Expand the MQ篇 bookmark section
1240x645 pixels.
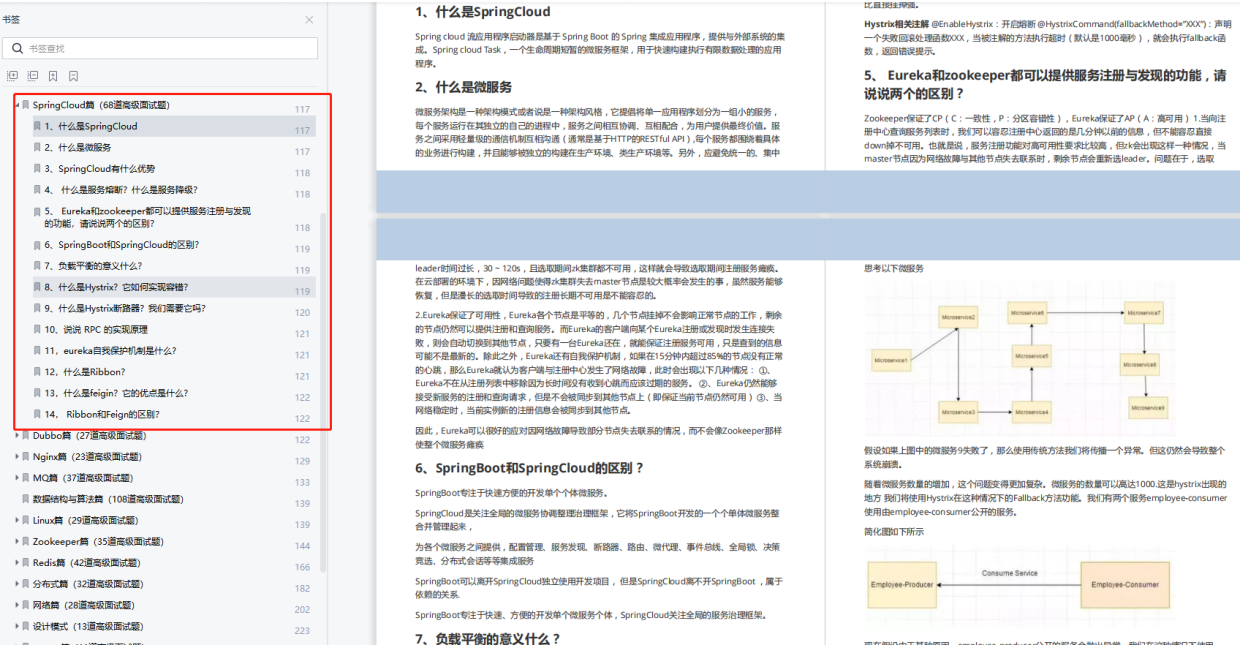[x=16, y=478]
